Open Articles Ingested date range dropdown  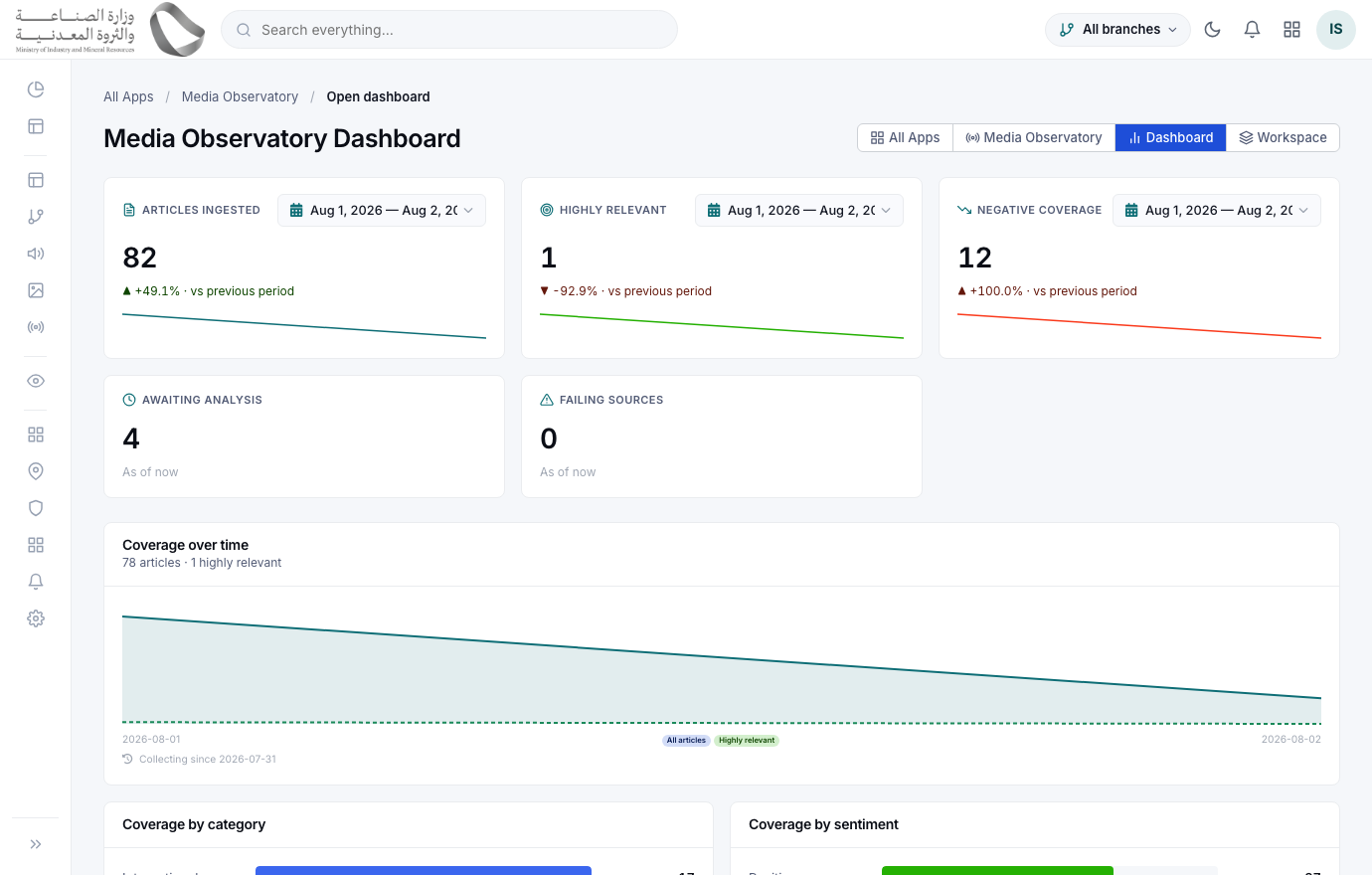pos(382,210)
